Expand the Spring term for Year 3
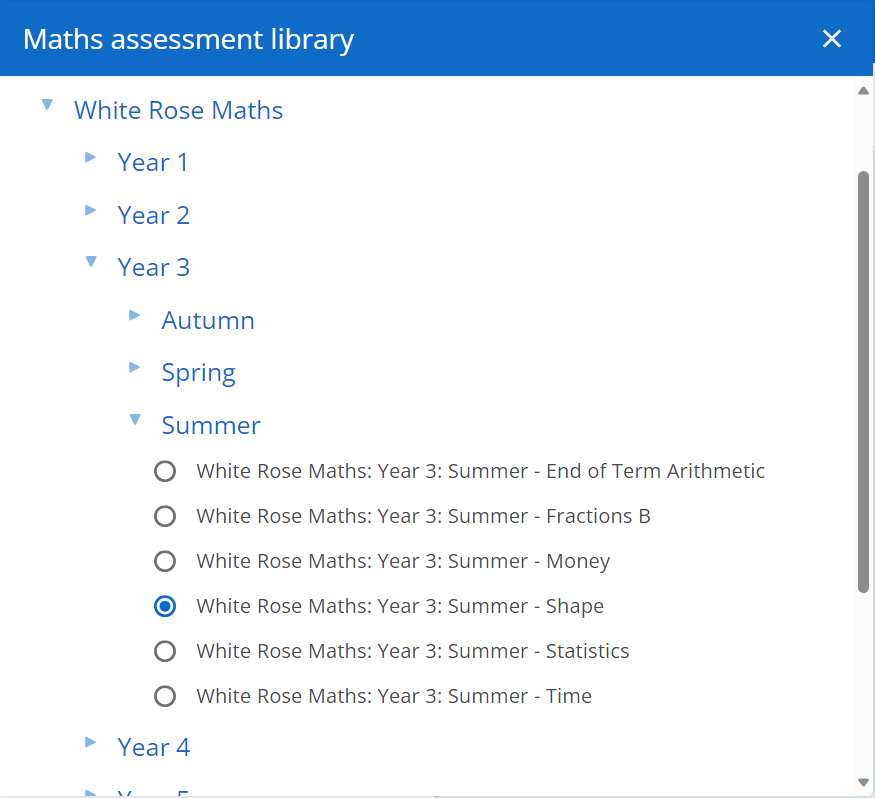Screen dimensions: 875x798 [135, 367]
